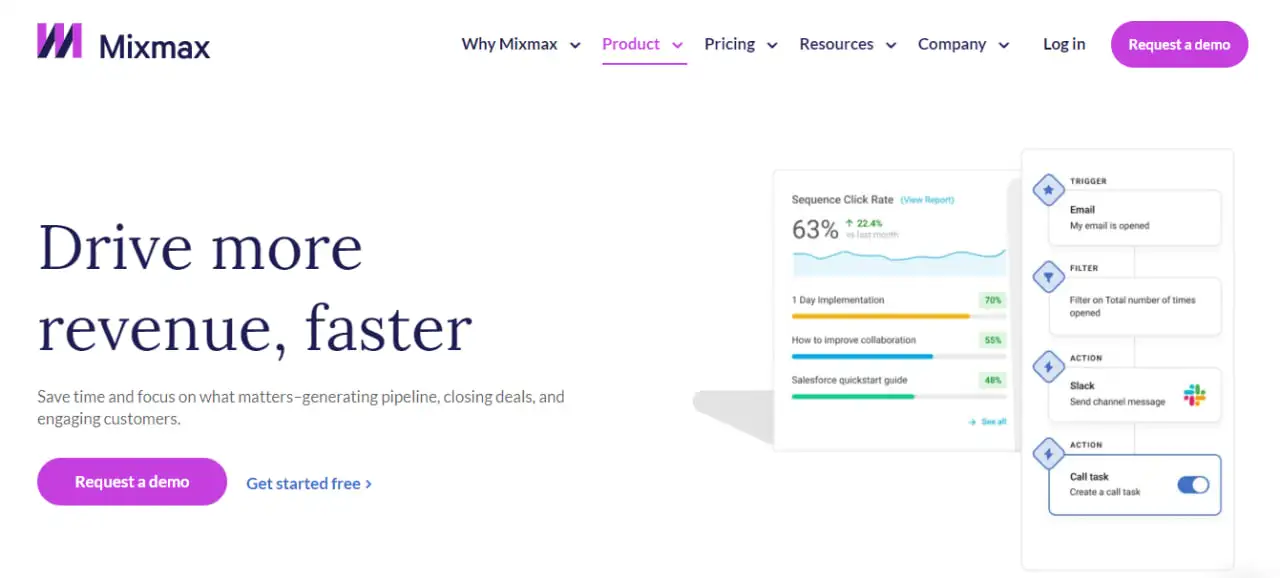Viewport: 1280px width, 578px height.
Task: Click the Mixmax logo icon
Action: [x=59, y=42]
